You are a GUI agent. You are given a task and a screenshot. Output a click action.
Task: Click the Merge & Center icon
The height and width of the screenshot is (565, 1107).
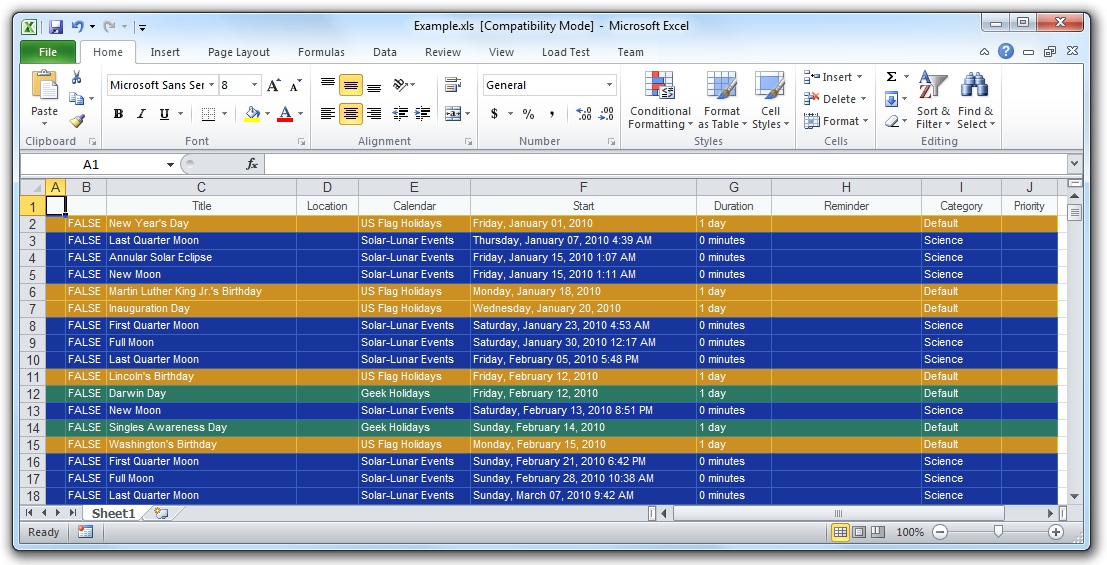(x=453, y=114)
